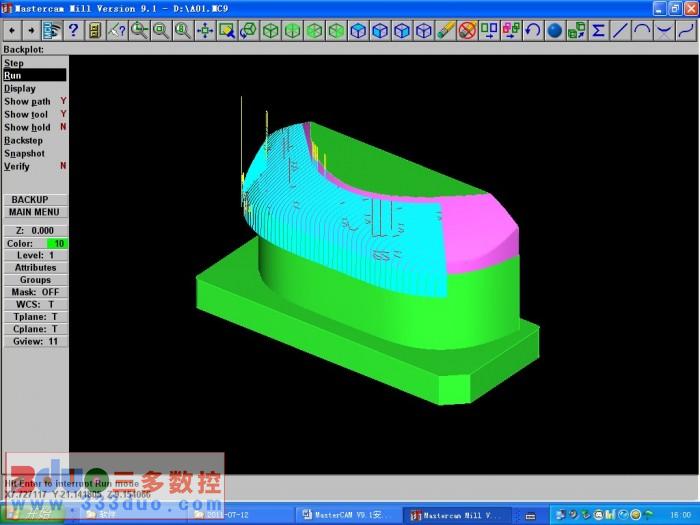
Task: Click the green Color 10 swatch
Action: 57,243
